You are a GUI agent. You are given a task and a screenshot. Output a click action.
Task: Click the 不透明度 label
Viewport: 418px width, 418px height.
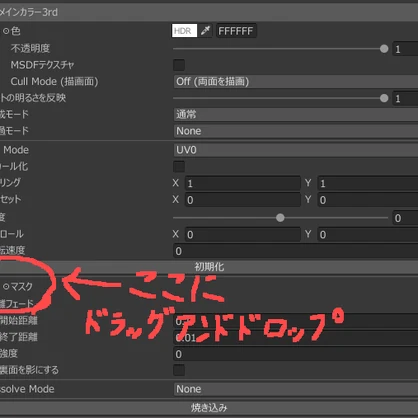coord(30,48)
